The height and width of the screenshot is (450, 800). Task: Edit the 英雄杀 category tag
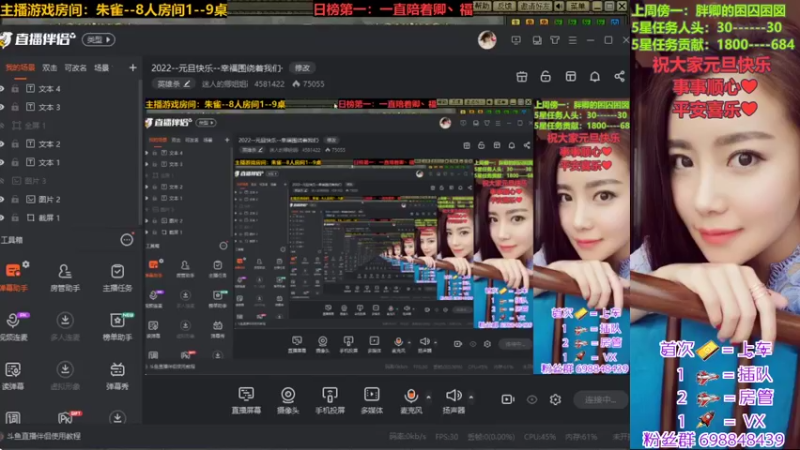[173, 84]
